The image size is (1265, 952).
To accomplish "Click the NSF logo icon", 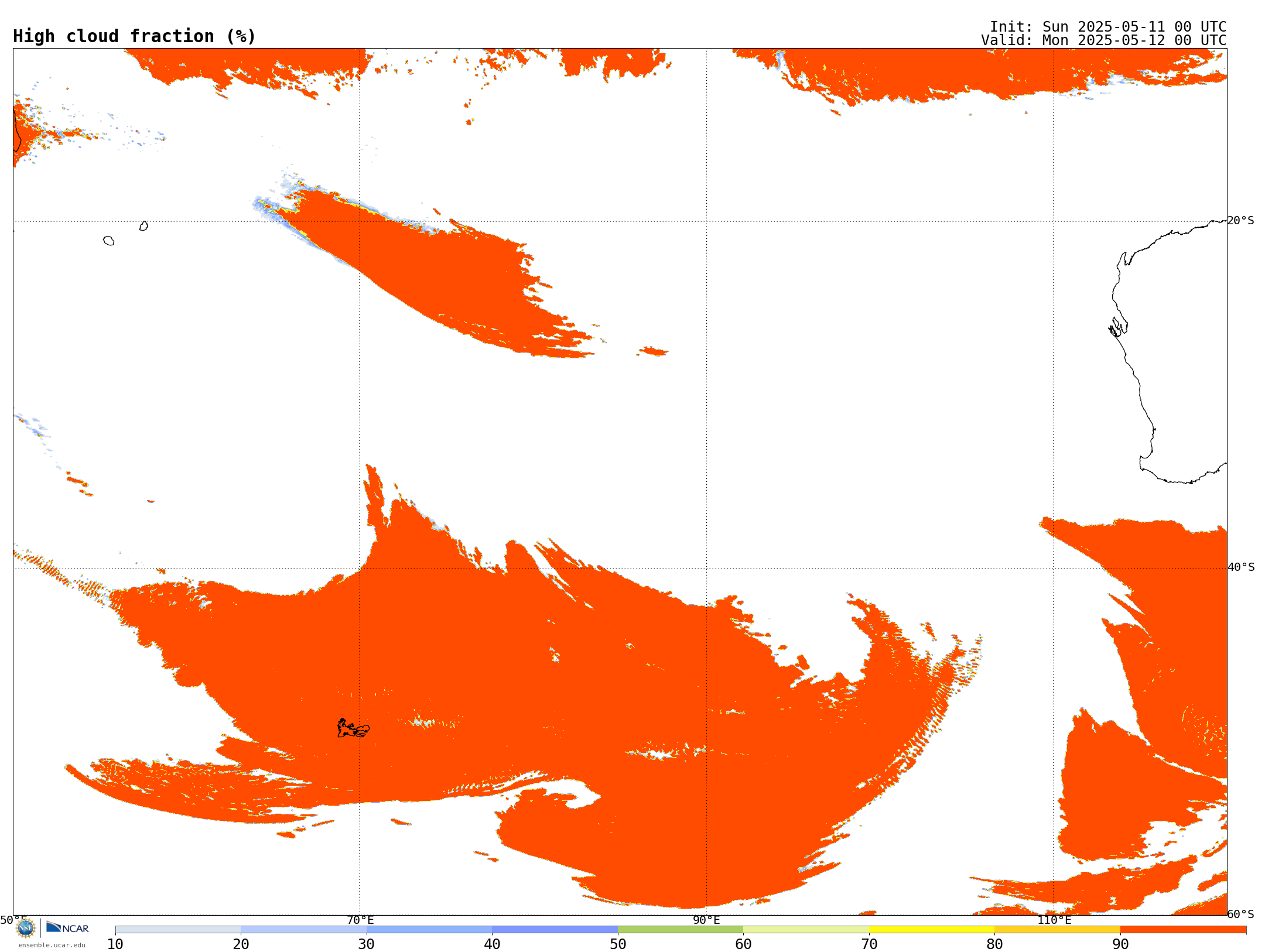I will pyautogui.click(x=26, y=928).
